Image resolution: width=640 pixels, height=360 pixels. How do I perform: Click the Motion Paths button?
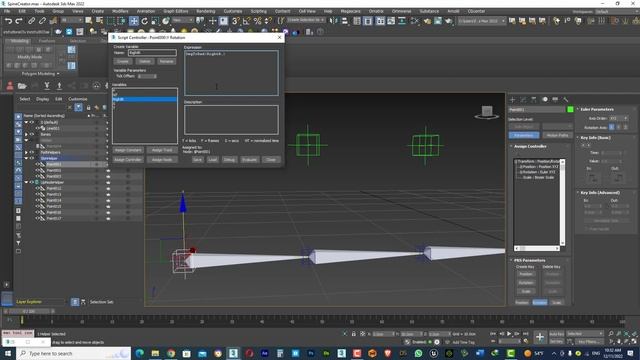point(557,135)
